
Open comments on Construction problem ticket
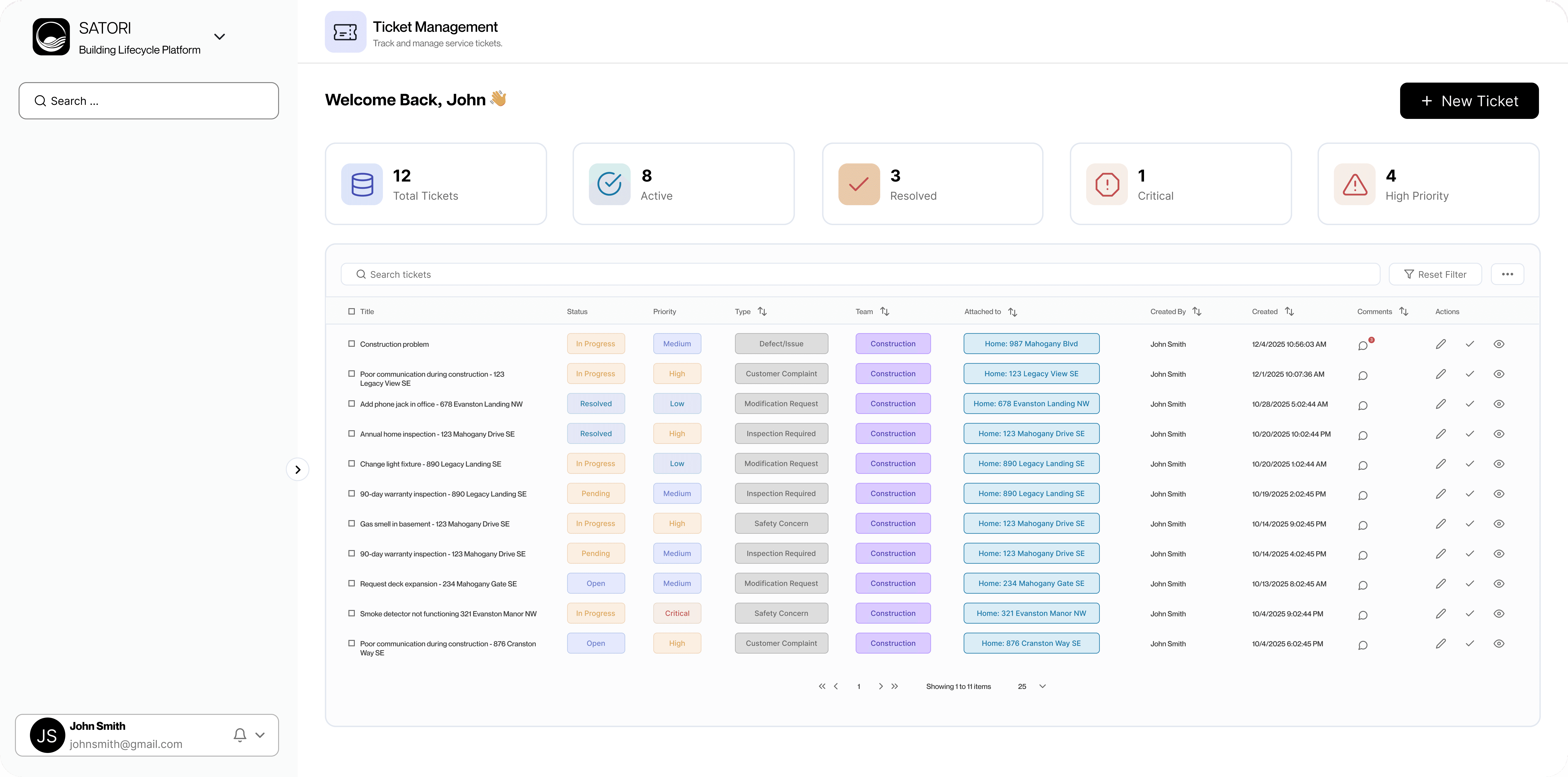(1363, 345)
